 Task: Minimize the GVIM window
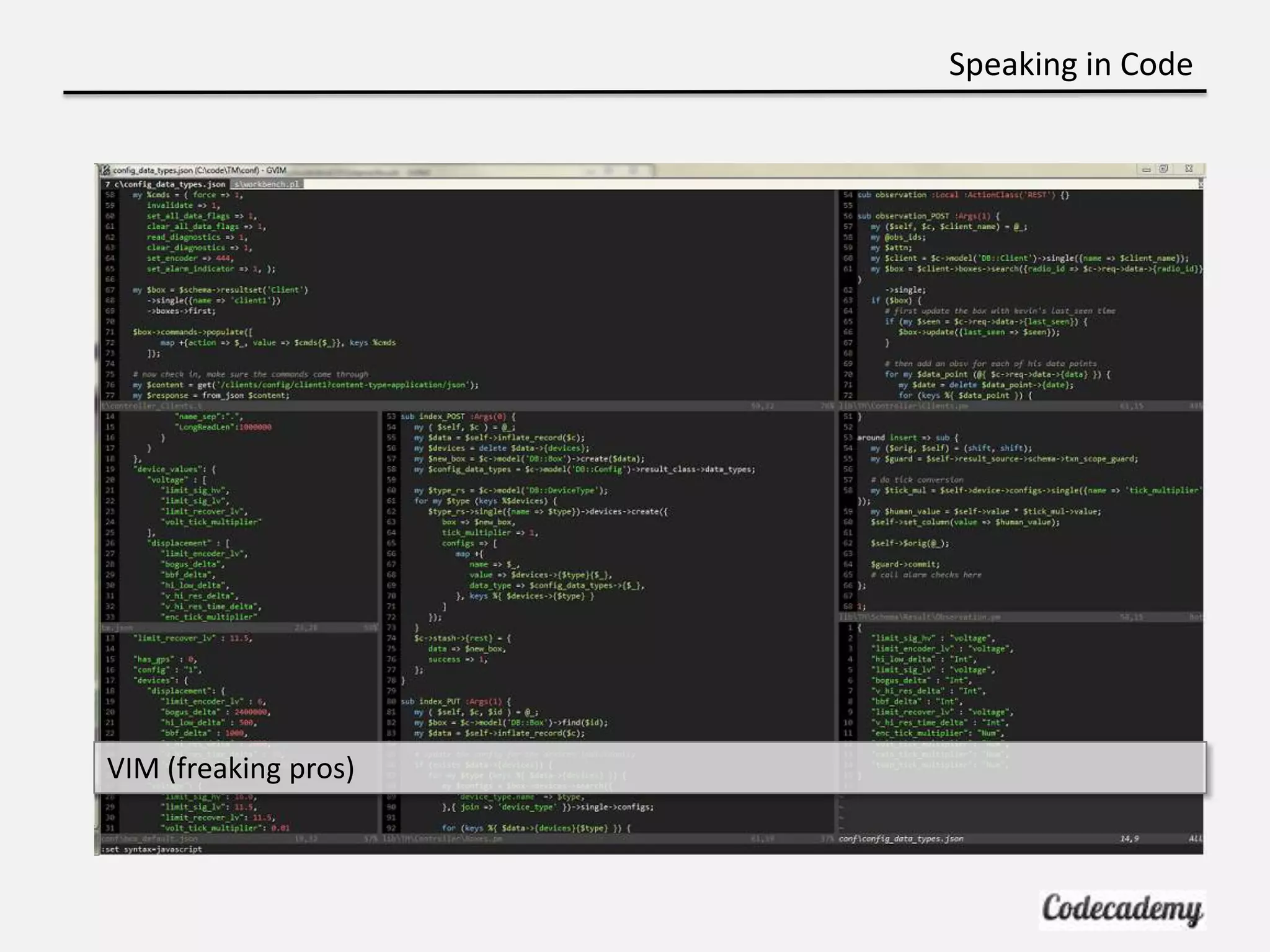point(1146,169)
